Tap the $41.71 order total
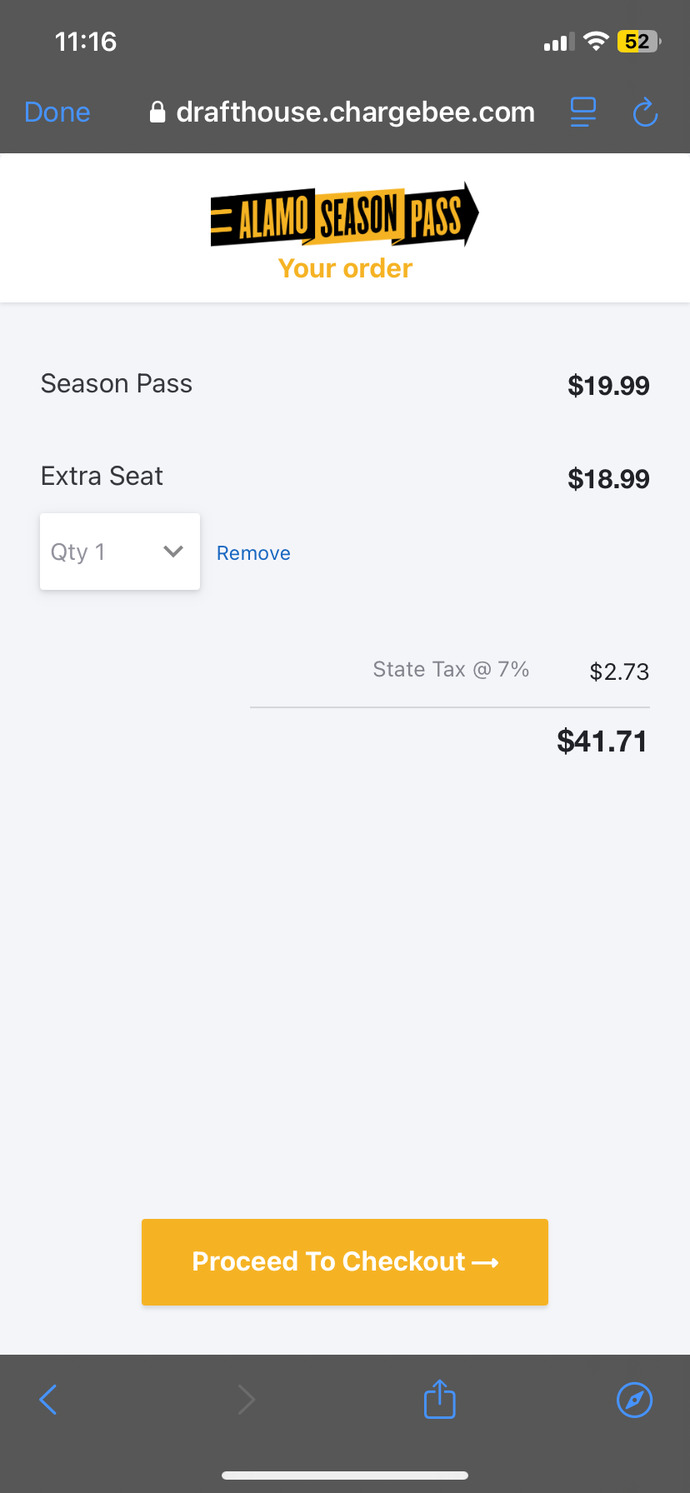 (x=602, y=741)
